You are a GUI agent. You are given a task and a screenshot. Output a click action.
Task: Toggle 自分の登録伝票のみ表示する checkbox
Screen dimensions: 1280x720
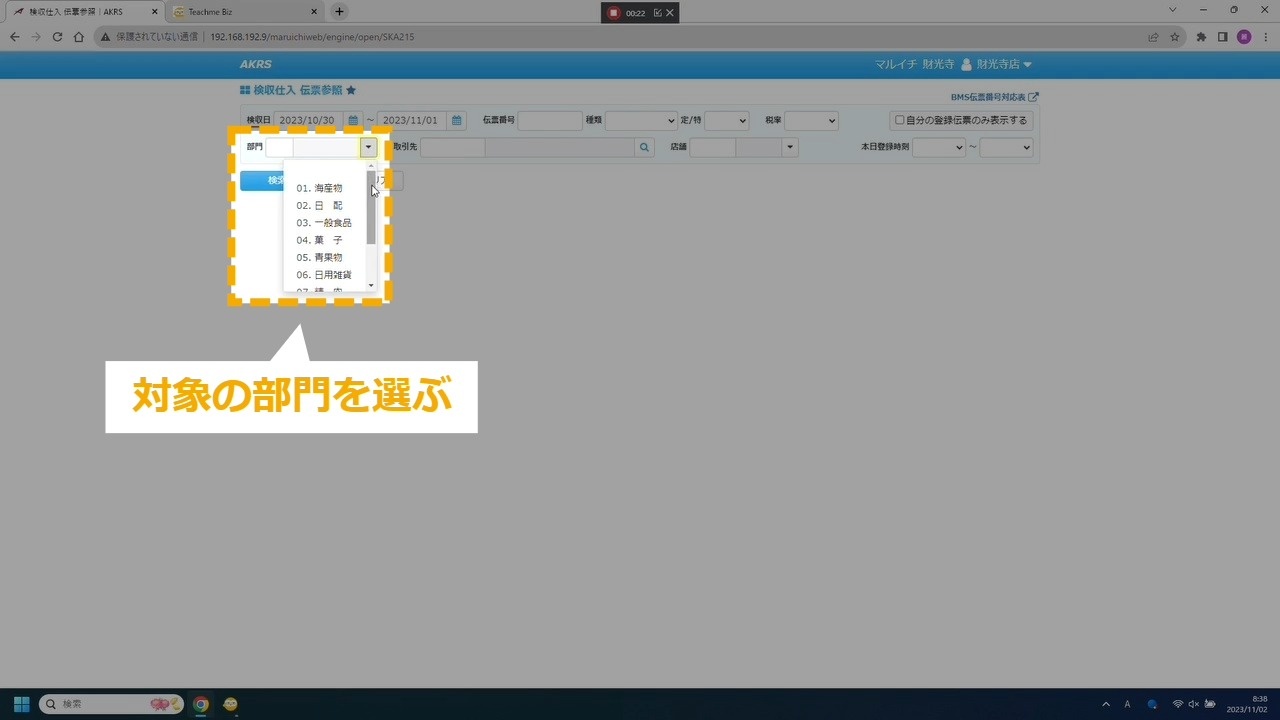[x=899, y=121]
